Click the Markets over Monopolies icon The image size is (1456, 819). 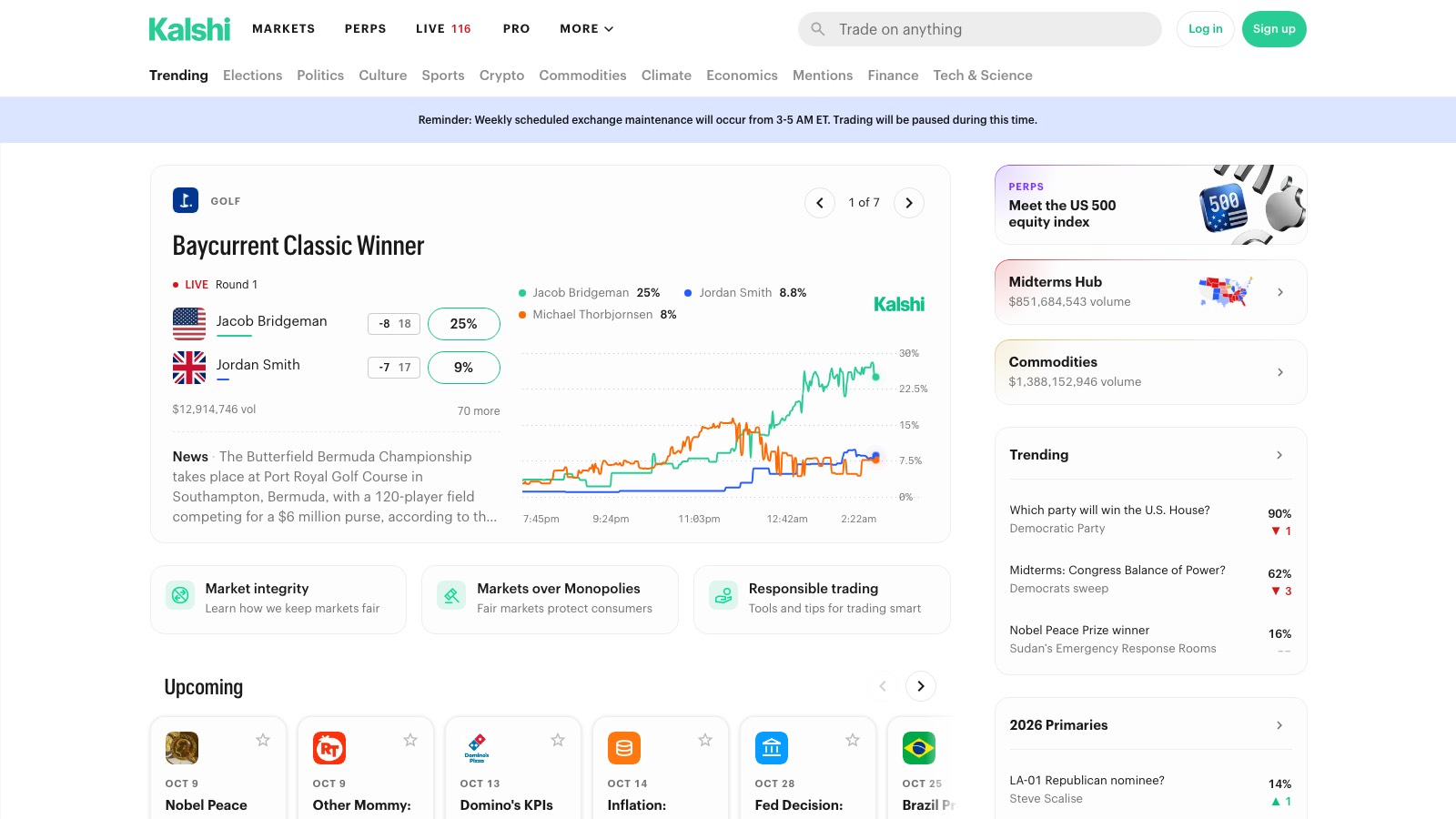(x=451, y=595)
